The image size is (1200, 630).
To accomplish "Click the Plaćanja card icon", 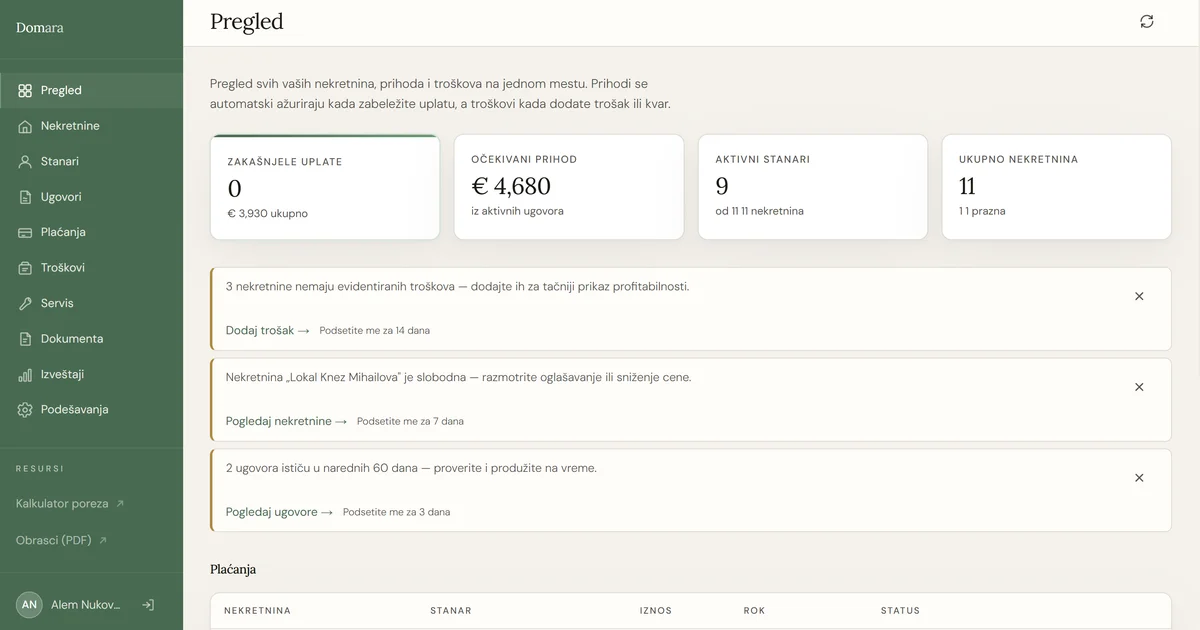I will (x=25, y=233).
